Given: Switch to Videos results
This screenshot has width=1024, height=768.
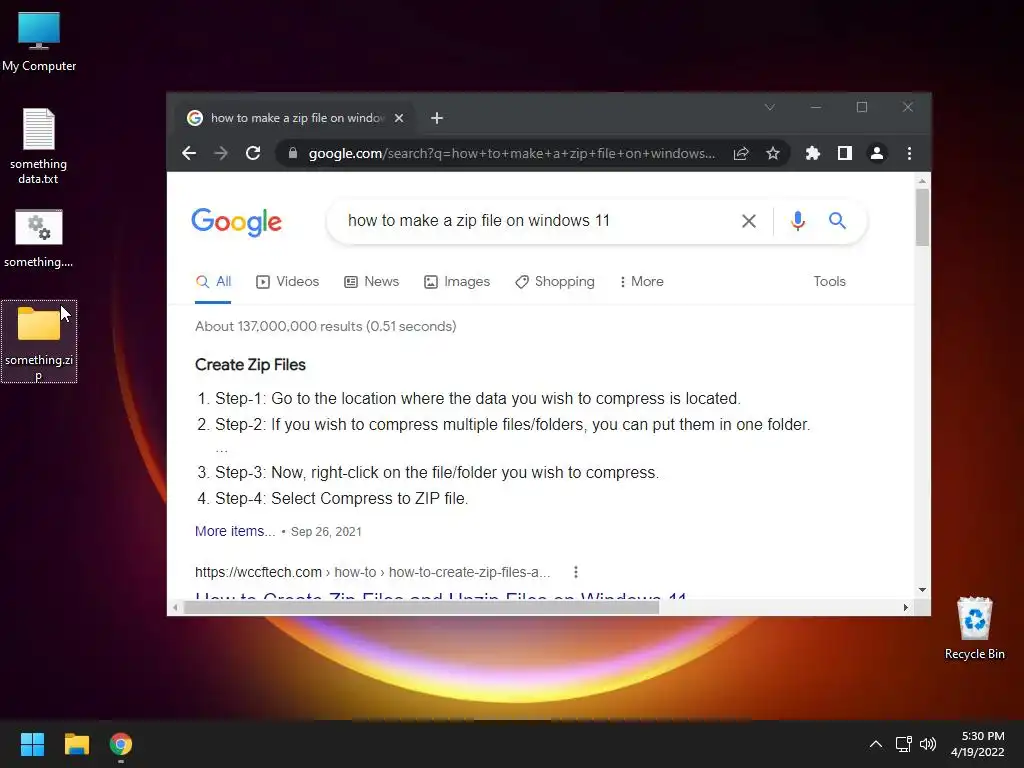Looking at the screenshot, I should click(x=287, y=281).
